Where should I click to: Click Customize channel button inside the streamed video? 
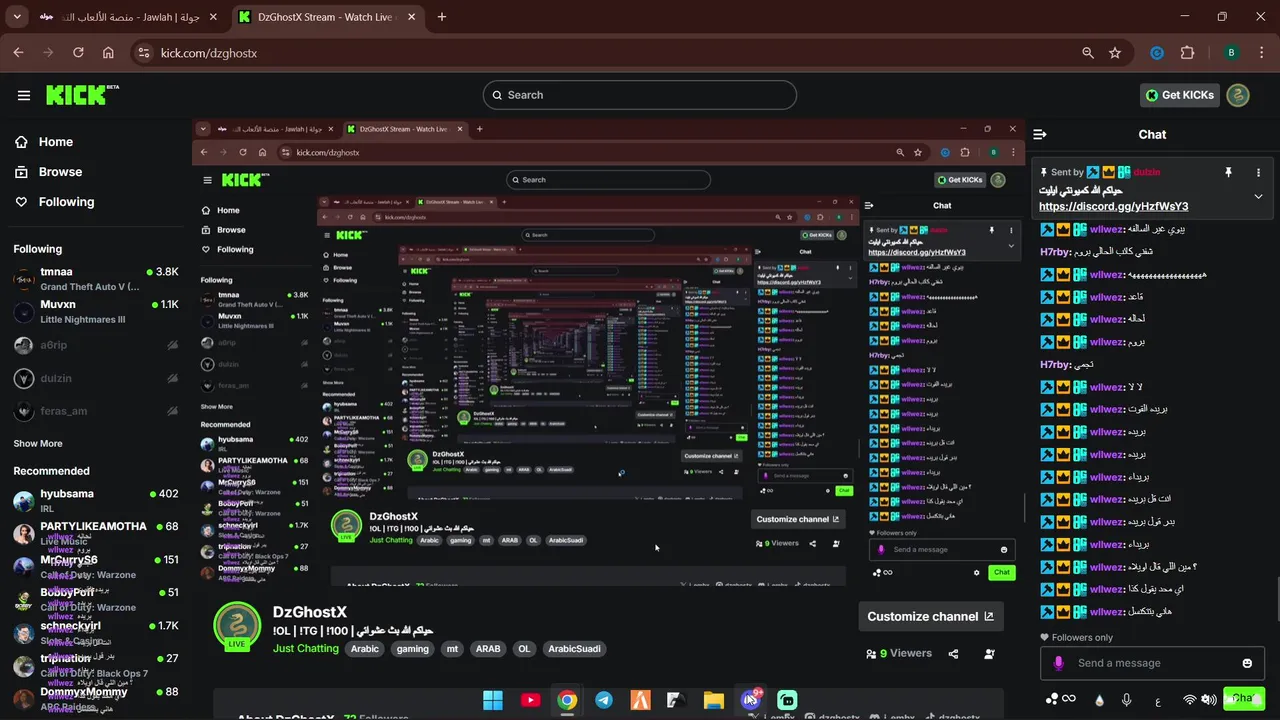tap(797, 519)
